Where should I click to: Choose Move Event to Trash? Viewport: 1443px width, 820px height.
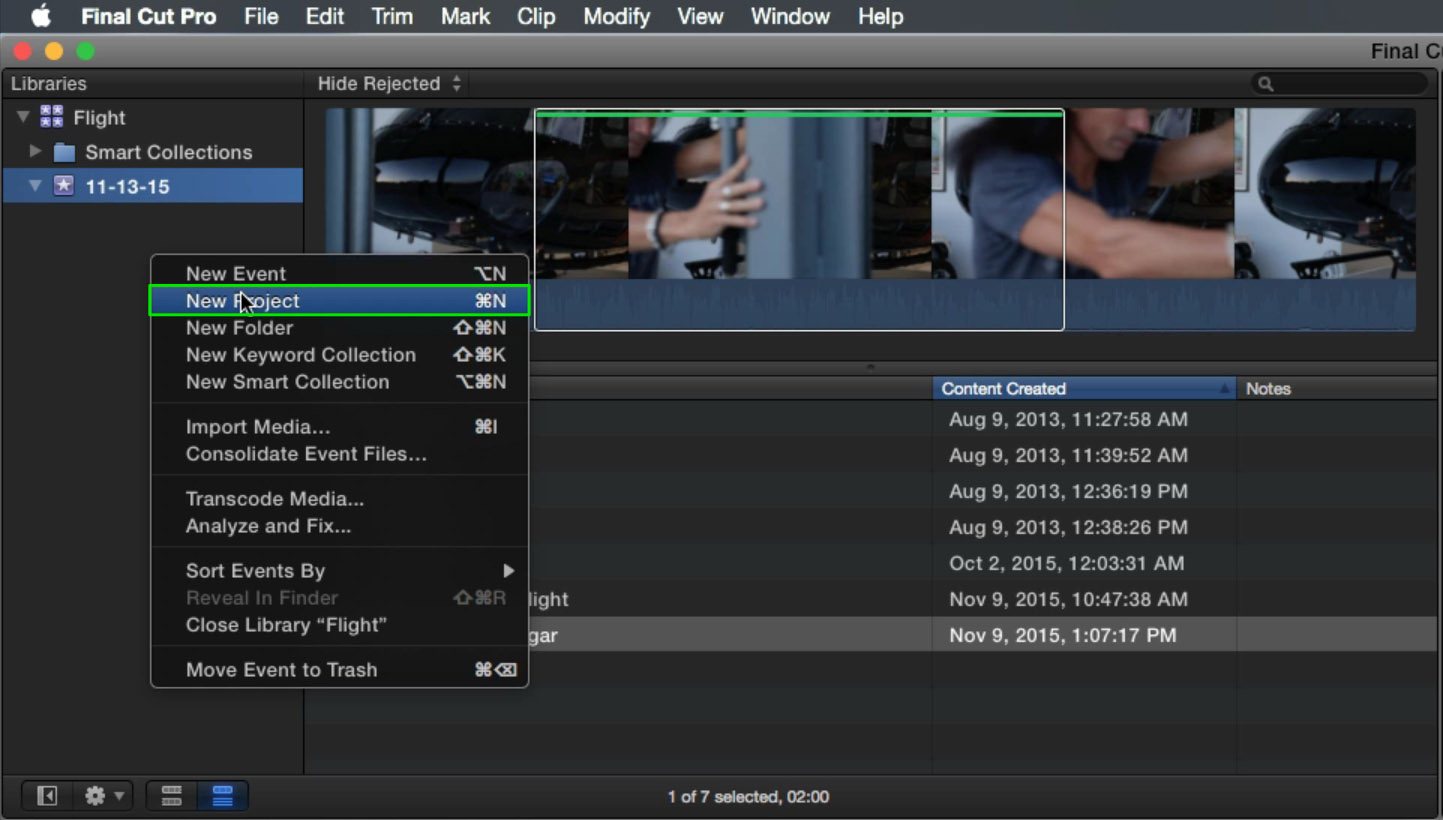click(x=339, y=670)
